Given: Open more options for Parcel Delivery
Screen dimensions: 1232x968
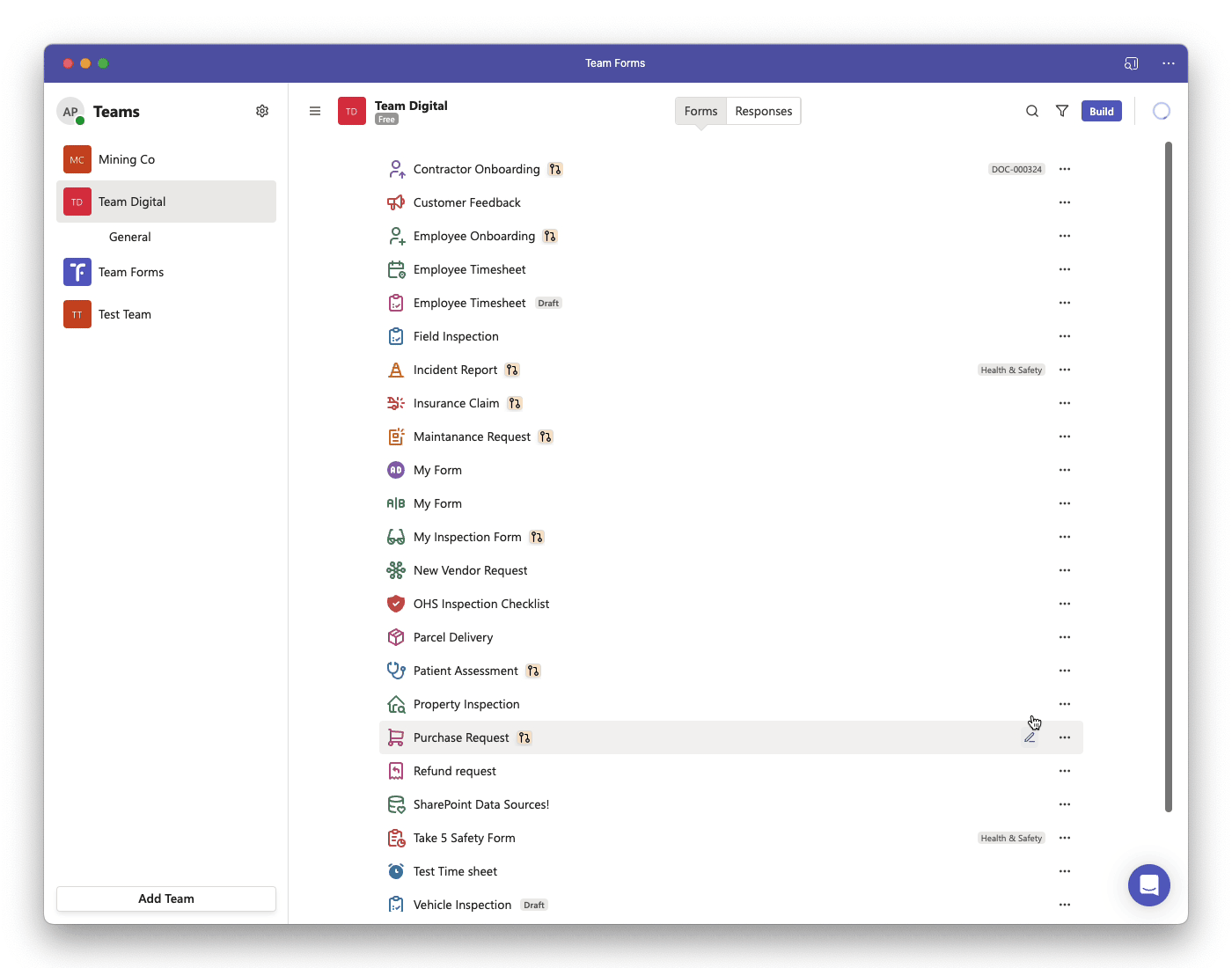Looking at the screenshot, I should tap(1065, 637).
